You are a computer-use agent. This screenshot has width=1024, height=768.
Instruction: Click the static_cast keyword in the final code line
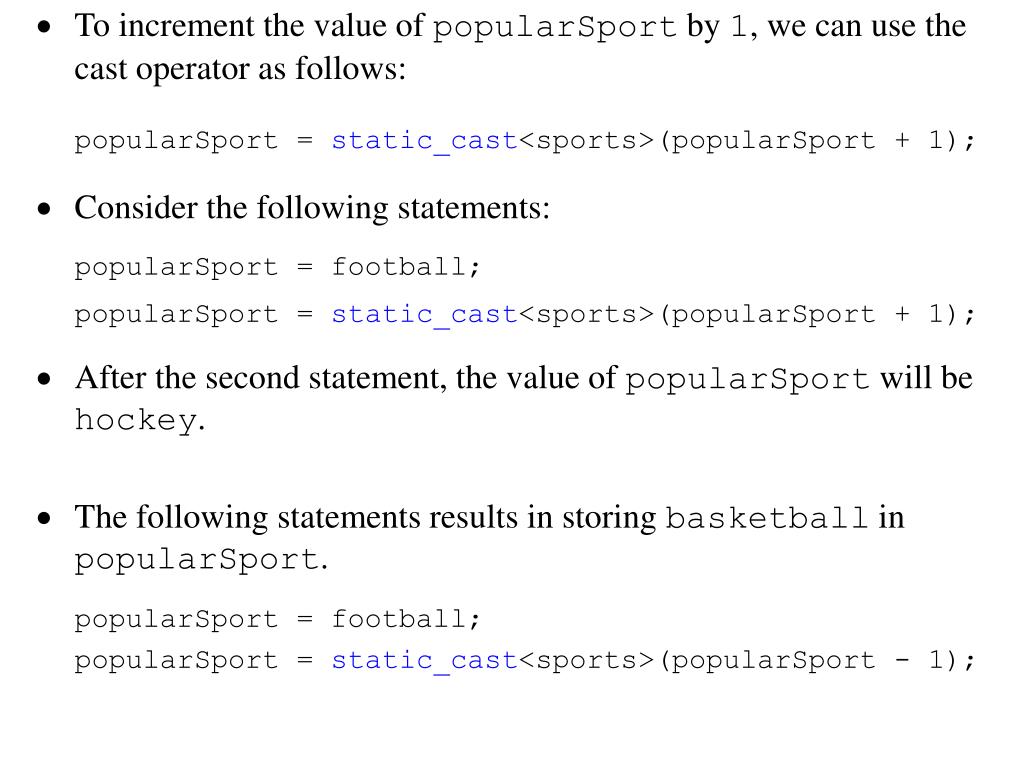(424, 661)
